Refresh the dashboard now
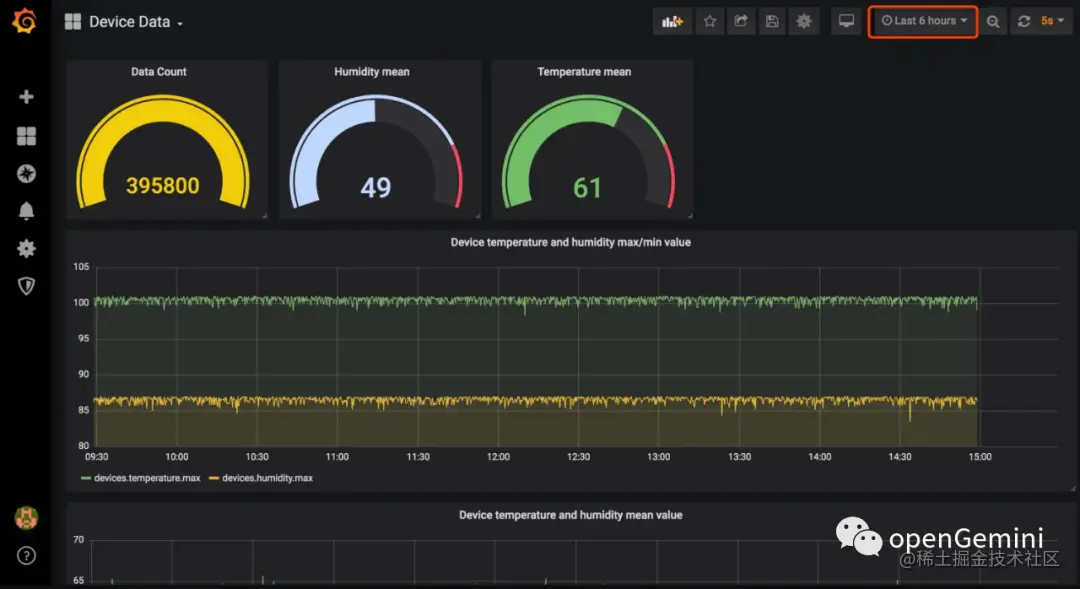The height and width of the screenshot is (589, 1080). point(1024,21)
